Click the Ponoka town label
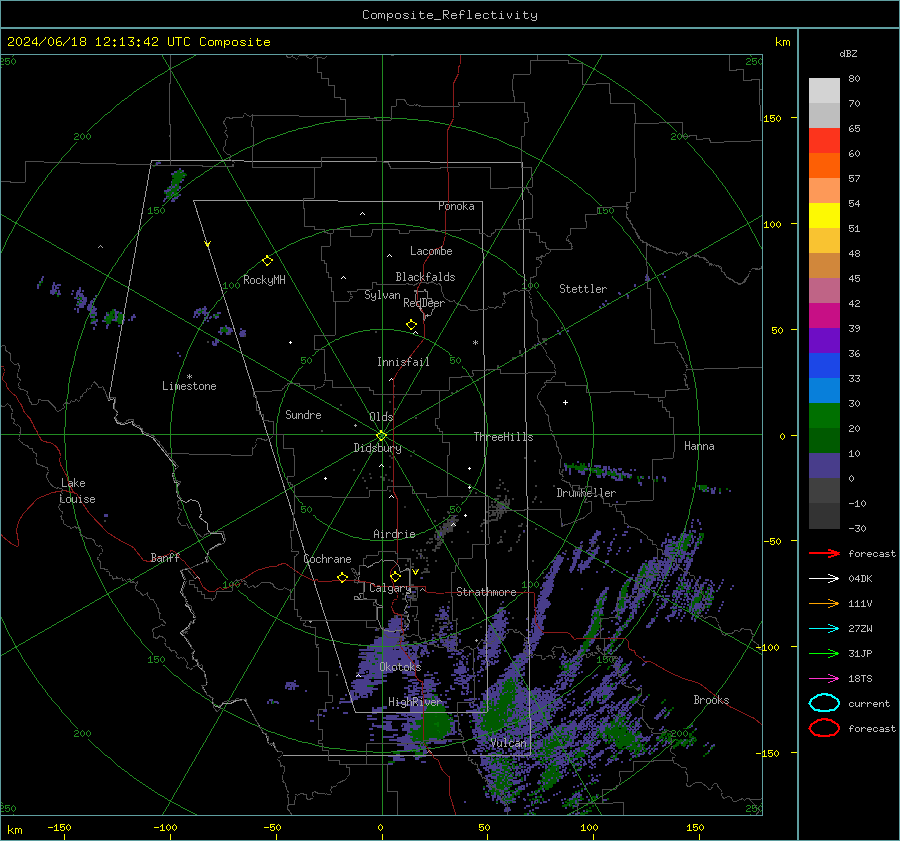900x841 pixels. (x=456, y=206)
